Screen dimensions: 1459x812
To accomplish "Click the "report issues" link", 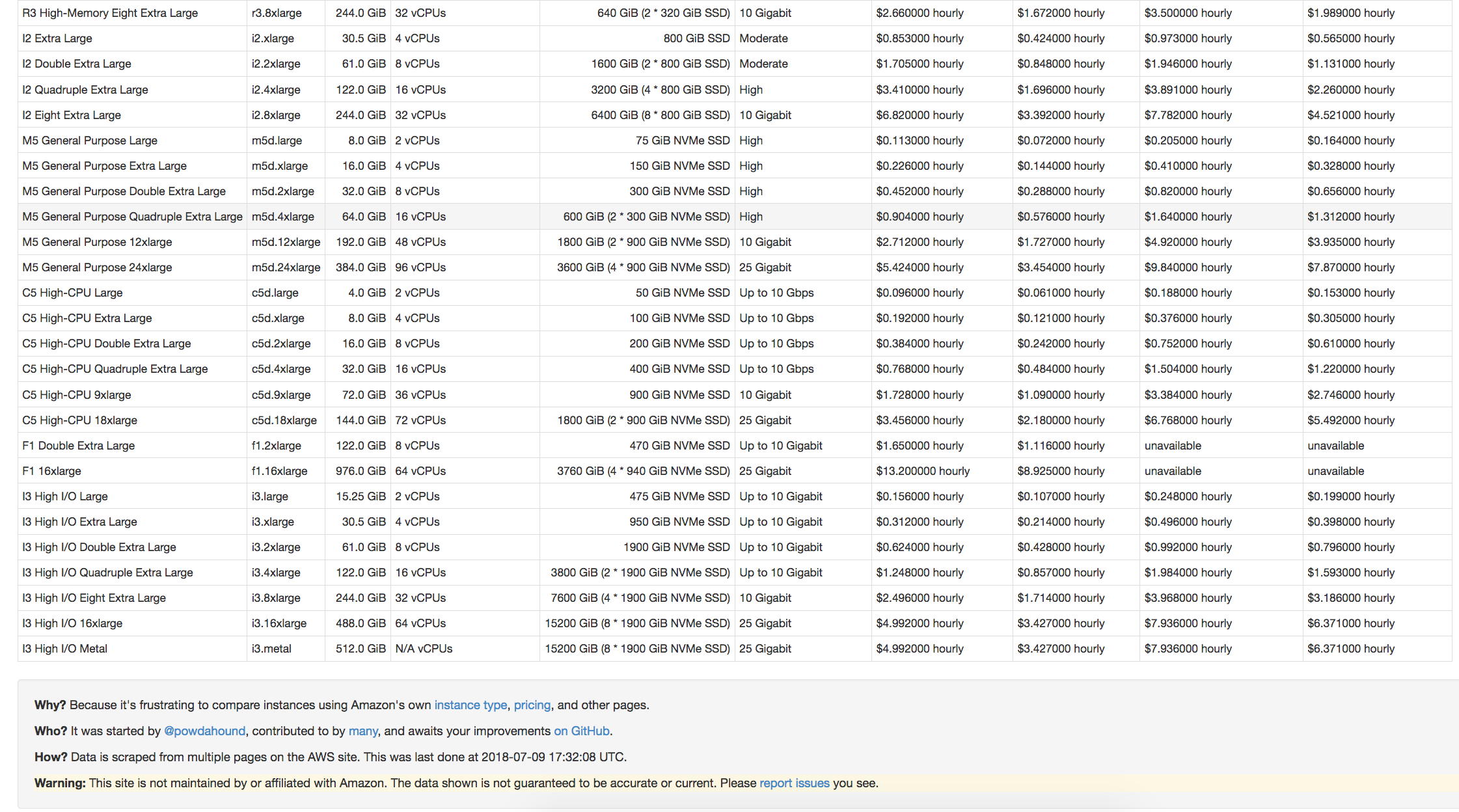I will (794, 783).
